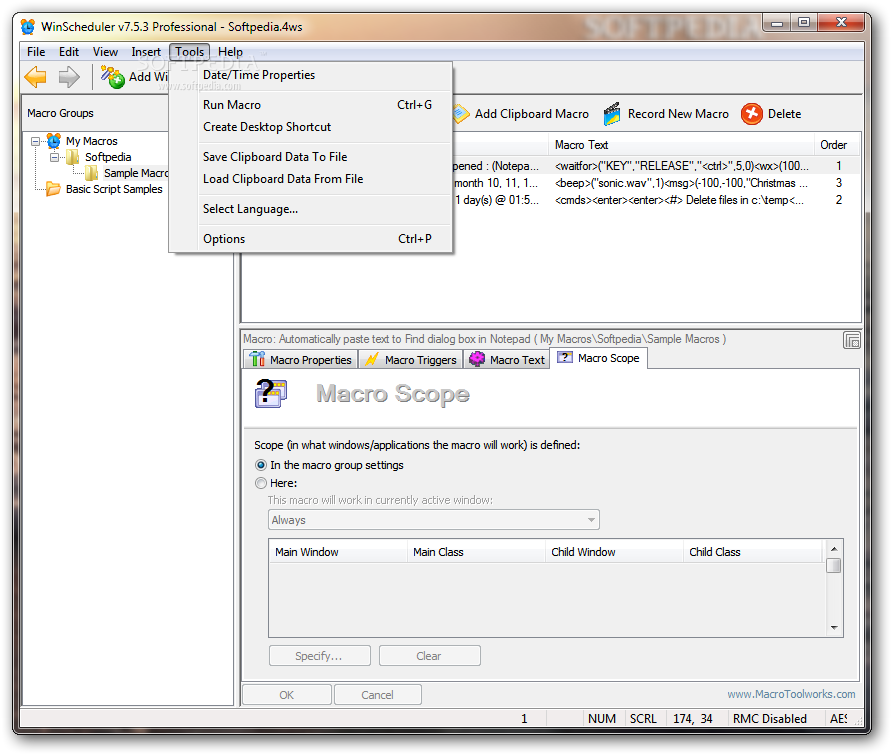Image resolution: width=892 pixels, height=755 pixels.
Task: Click the Add Clipboard Macro button label
Action: click(x=532, y=114)
